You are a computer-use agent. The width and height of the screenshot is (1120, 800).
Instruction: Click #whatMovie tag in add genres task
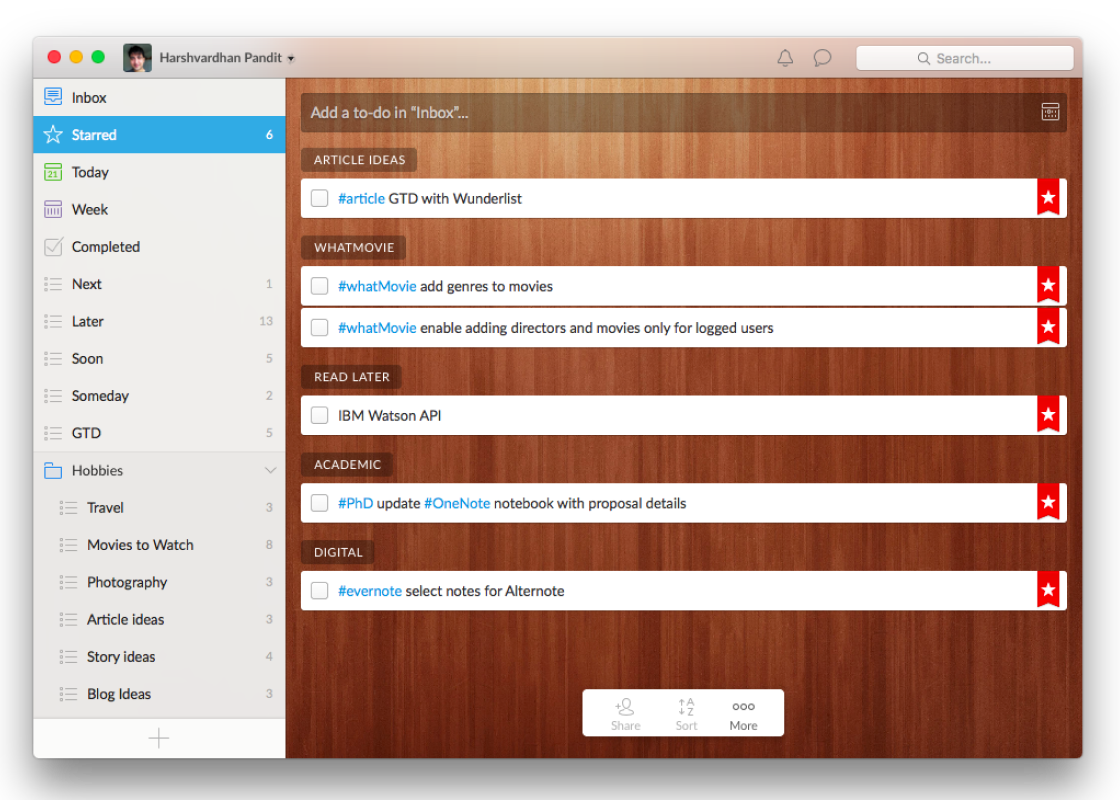tap(377, 286)
